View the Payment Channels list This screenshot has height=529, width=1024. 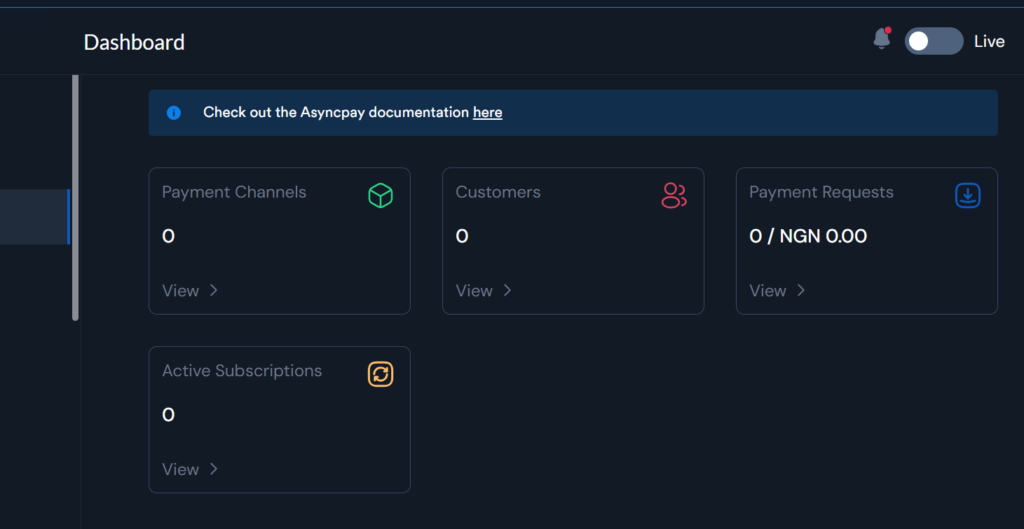click(x=181, y=291)
